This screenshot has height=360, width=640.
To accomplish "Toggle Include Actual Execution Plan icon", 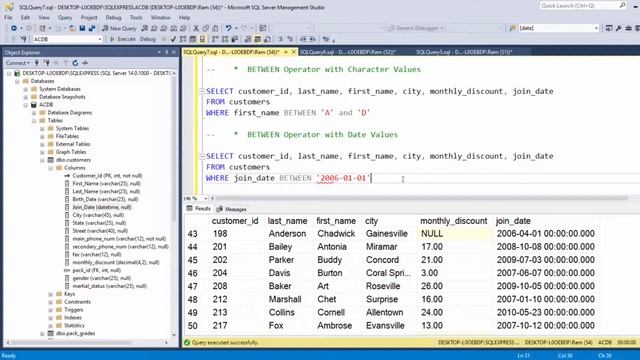I will point(215,39).
